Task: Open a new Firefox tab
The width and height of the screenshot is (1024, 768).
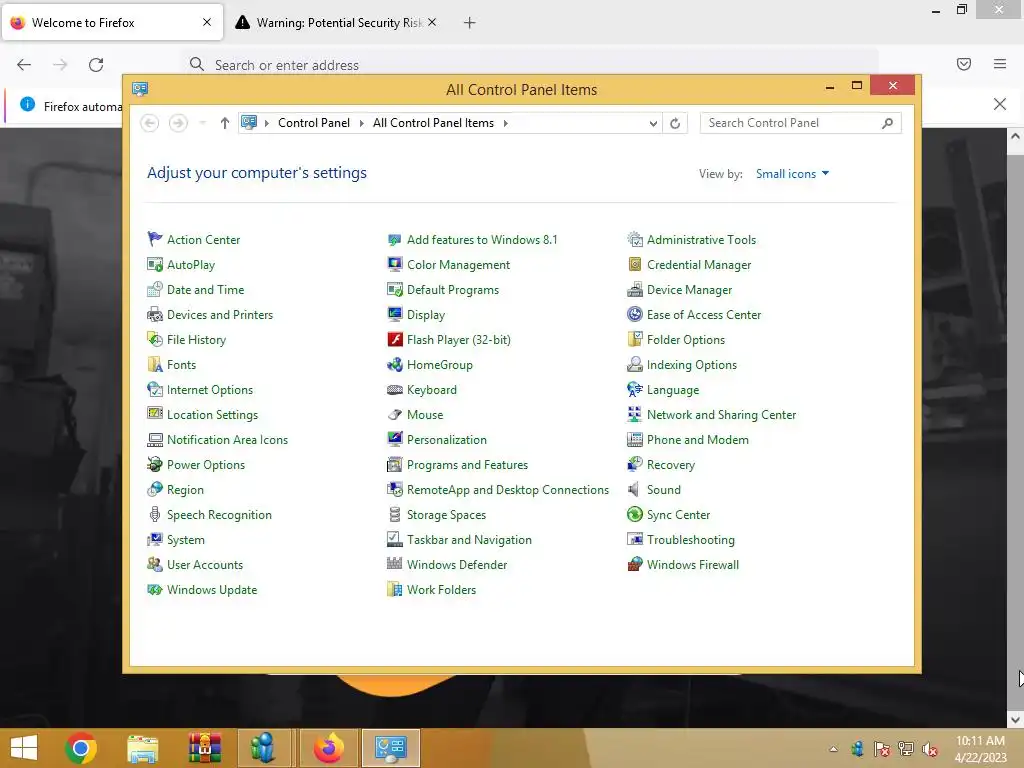Action: pos(470,23)
